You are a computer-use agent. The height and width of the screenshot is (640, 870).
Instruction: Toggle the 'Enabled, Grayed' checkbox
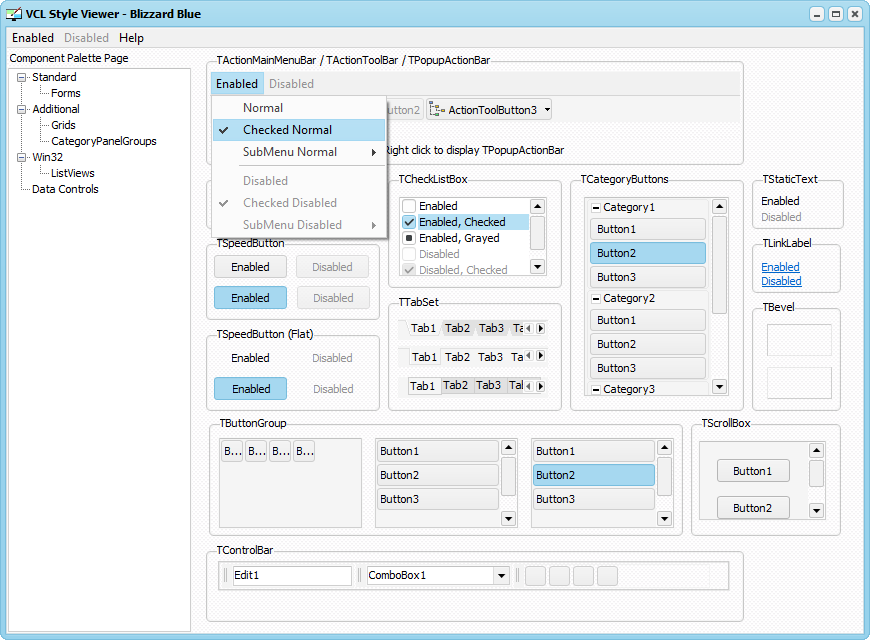[409, 238]
